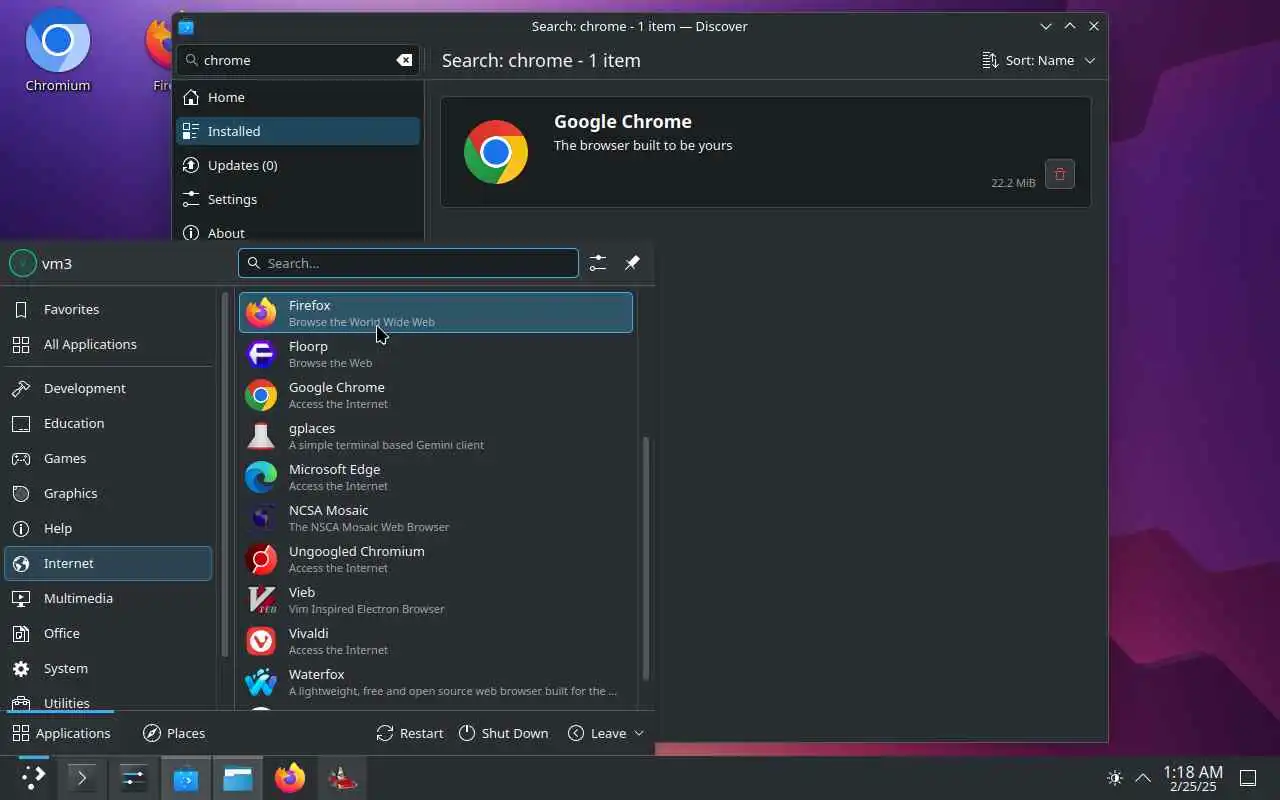
Task: Click the vm3 user avatar
Action: [22, 263]
